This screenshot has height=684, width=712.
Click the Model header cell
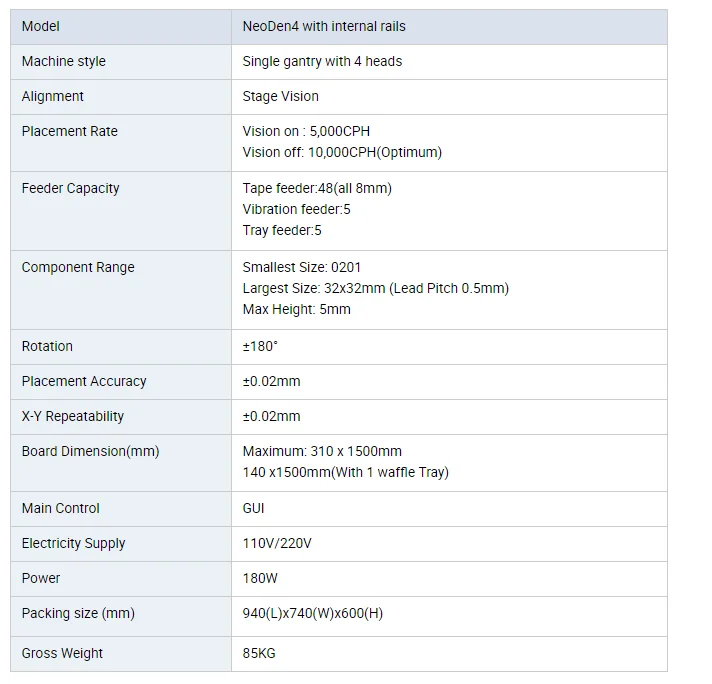point(120,27)
